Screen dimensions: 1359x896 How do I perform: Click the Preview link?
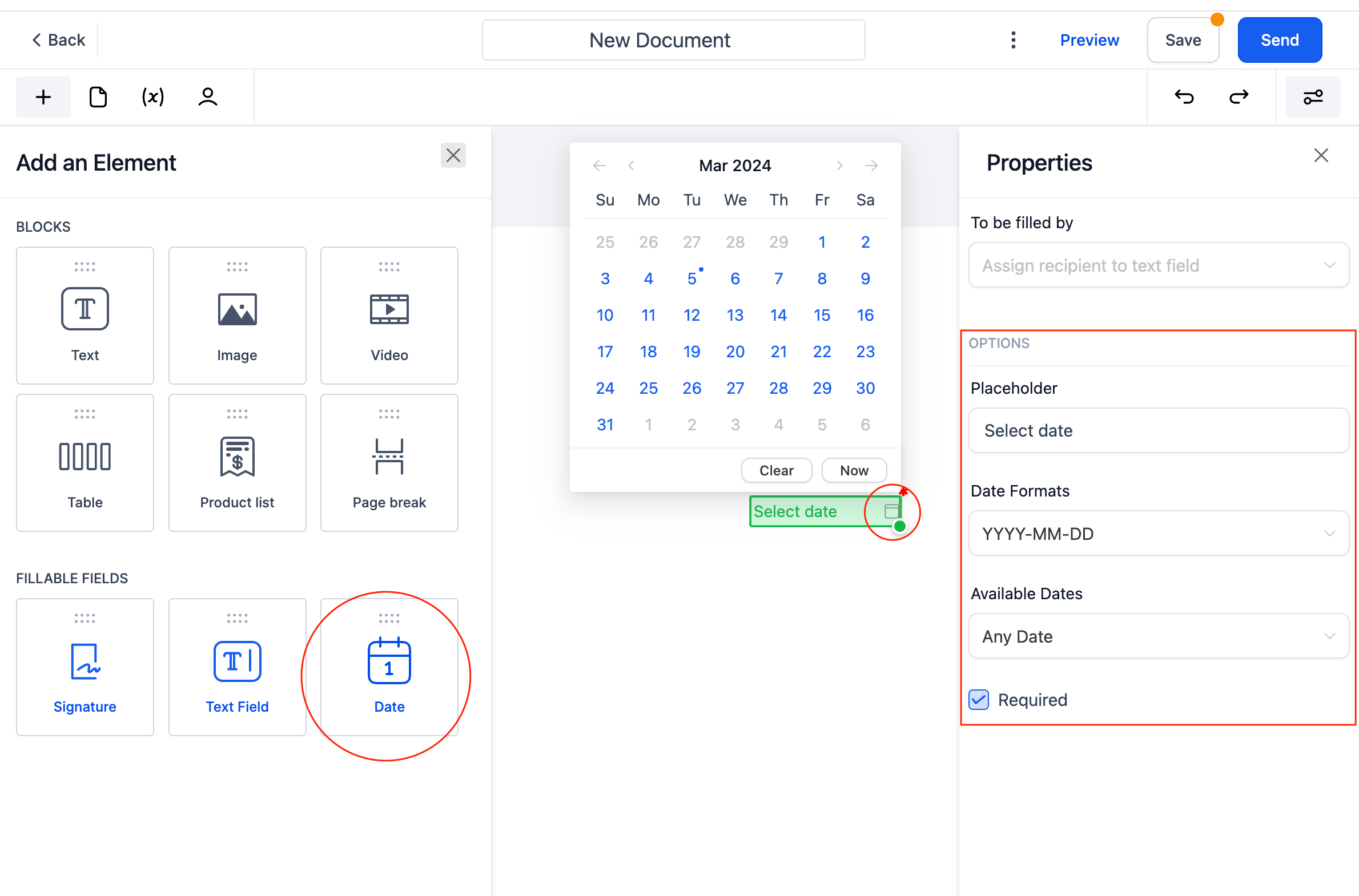coord(1089,40)
